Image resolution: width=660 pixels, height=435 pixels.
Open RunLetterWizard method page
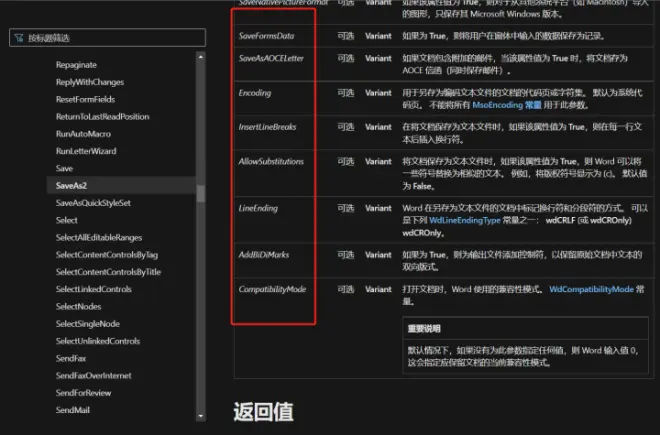86,151
